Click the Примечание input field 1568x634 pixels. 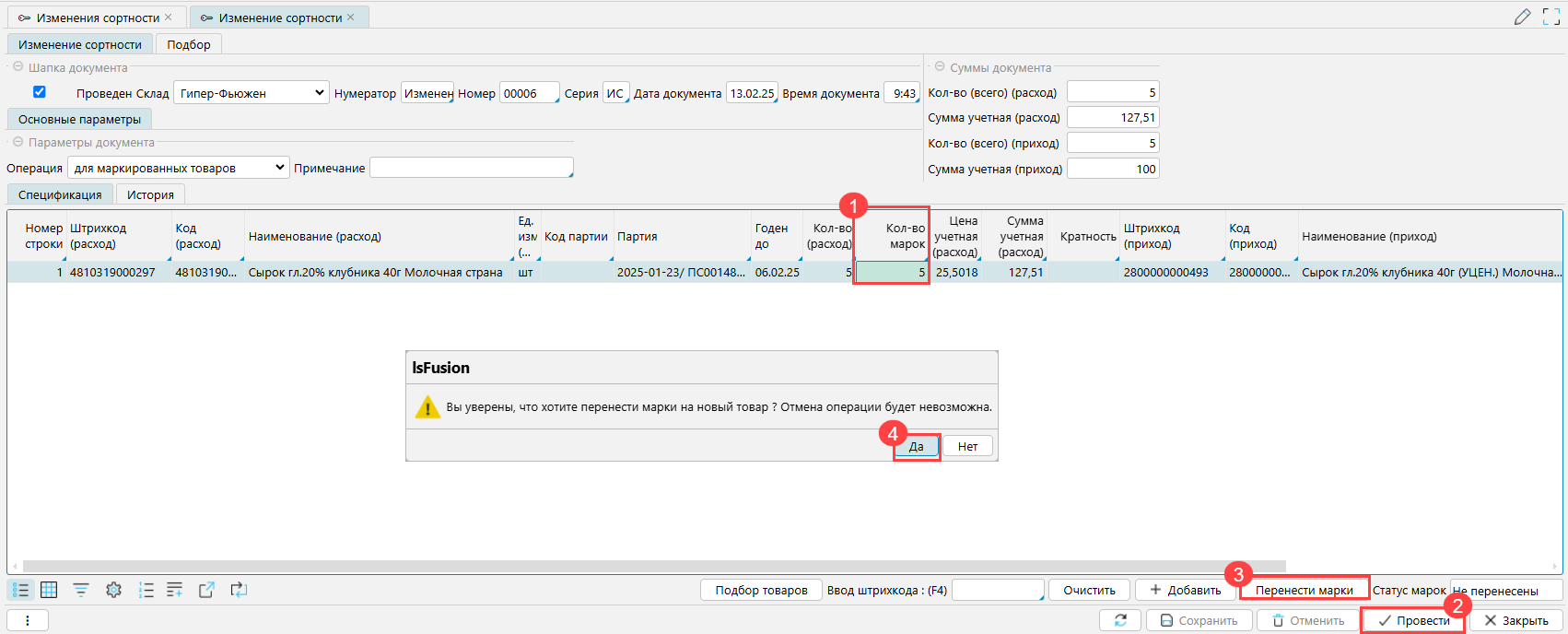[471, 168]
